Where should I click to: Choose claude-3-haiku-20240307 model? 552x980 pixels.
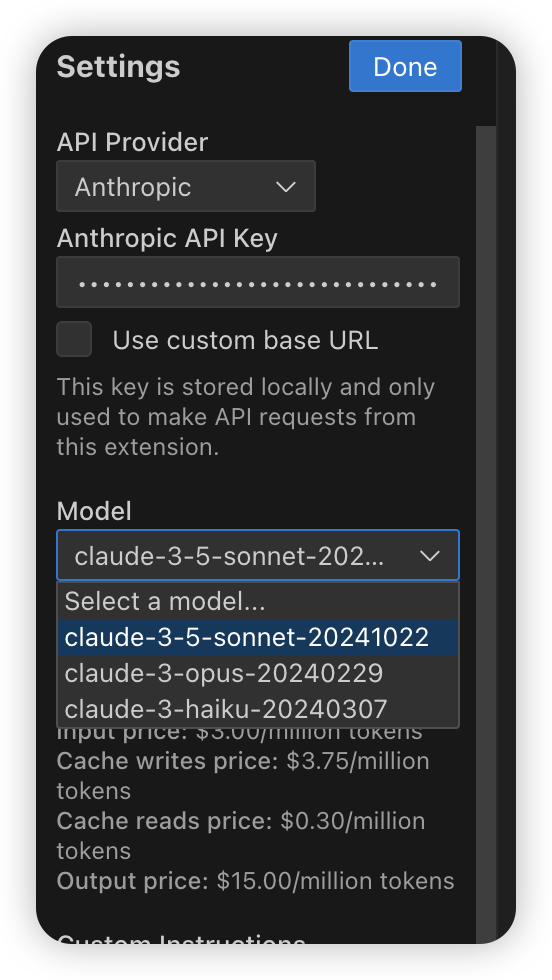pyautogui.click(x=258, y=709)
